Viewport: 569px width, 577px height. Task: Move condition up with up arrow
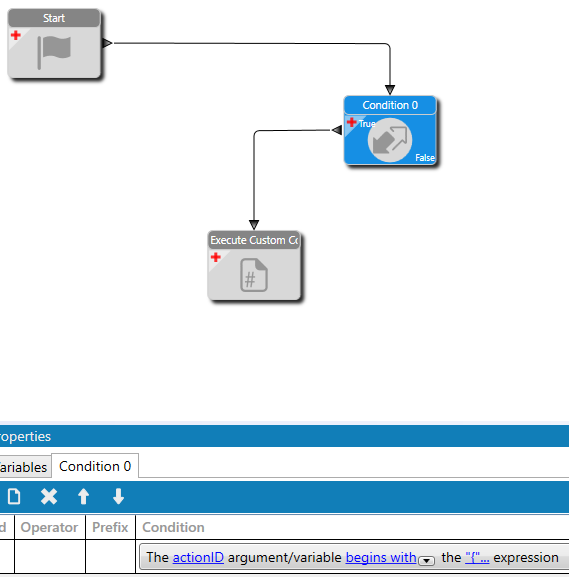coord(84,496)
